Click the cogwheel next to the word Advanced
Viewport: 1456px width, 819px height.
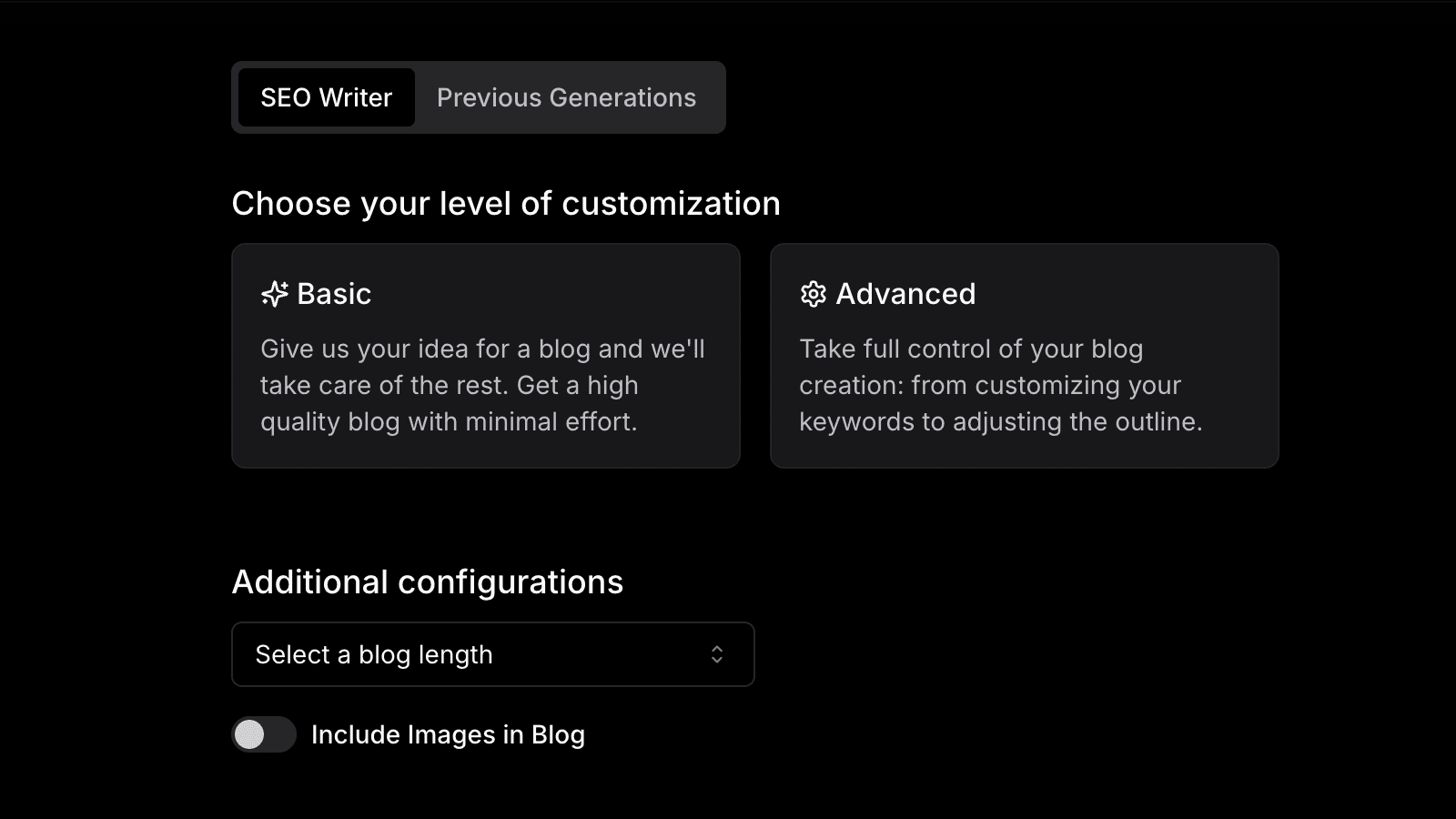(813, 293)
